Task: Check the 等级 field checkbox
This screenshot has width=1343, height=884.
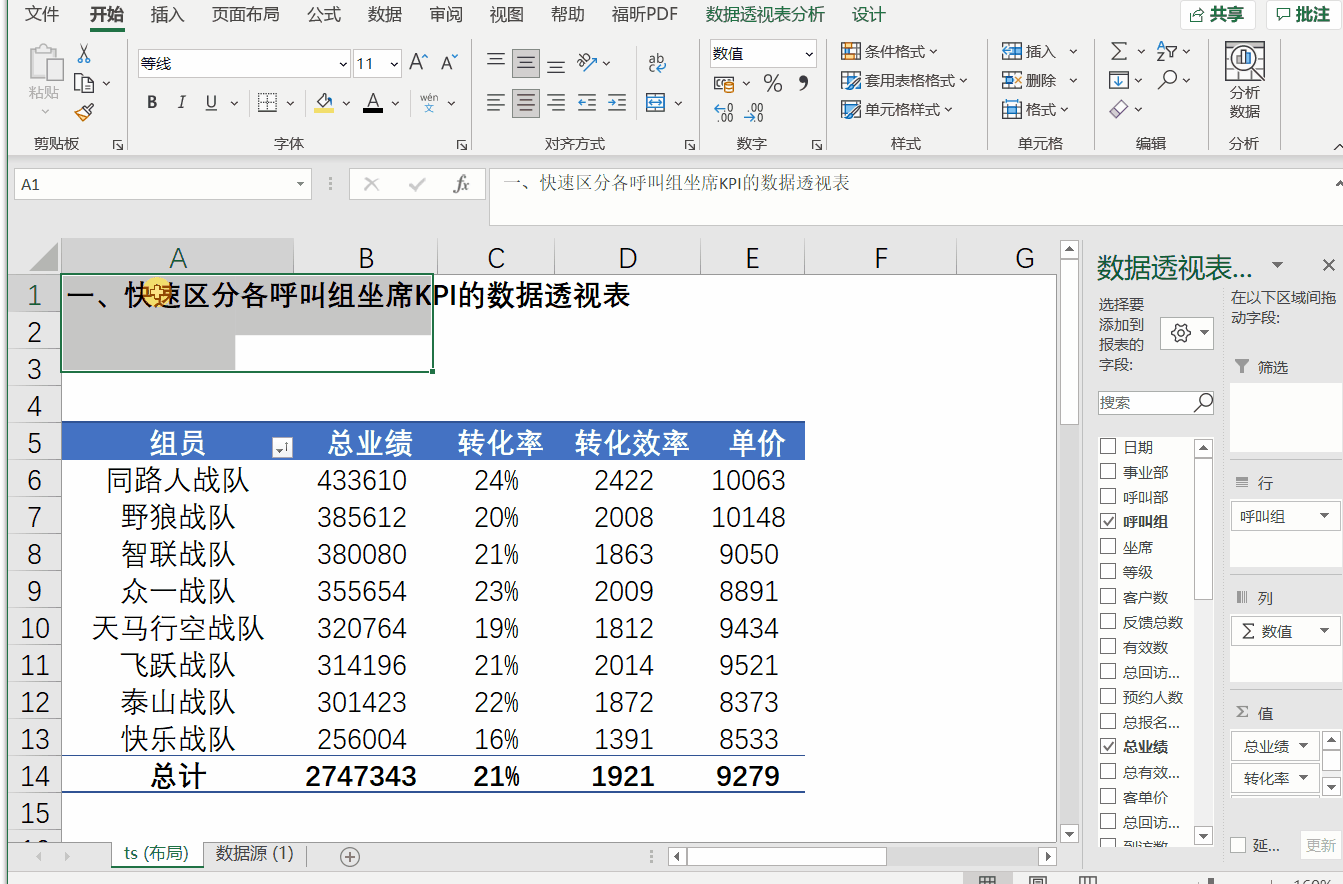Action: tap(1108, 572)
